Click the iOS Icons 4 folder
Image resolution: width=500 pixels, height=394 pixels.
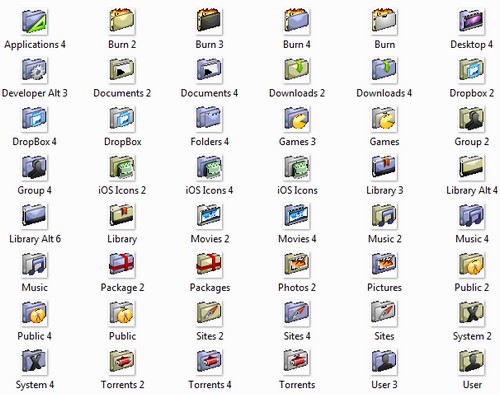[x=209, y=167]
